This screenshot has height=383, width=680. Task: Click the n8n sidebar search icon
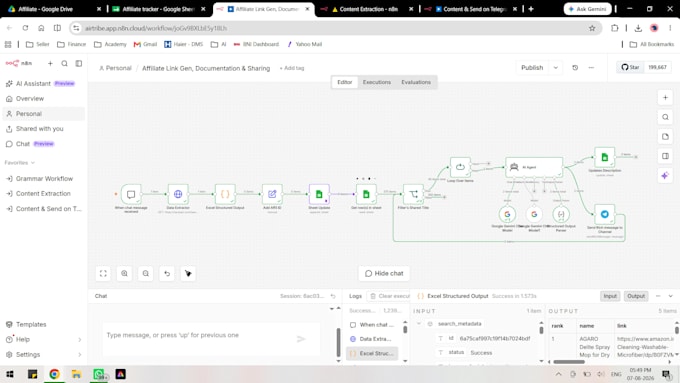pos(64,63)
